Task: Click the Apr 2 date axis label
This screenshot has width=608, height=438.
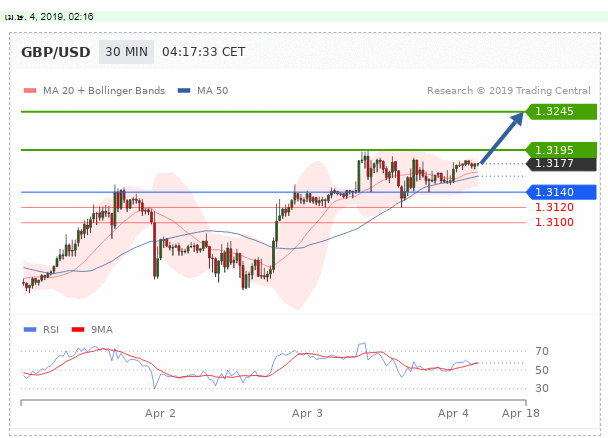Action: [160, 413]
